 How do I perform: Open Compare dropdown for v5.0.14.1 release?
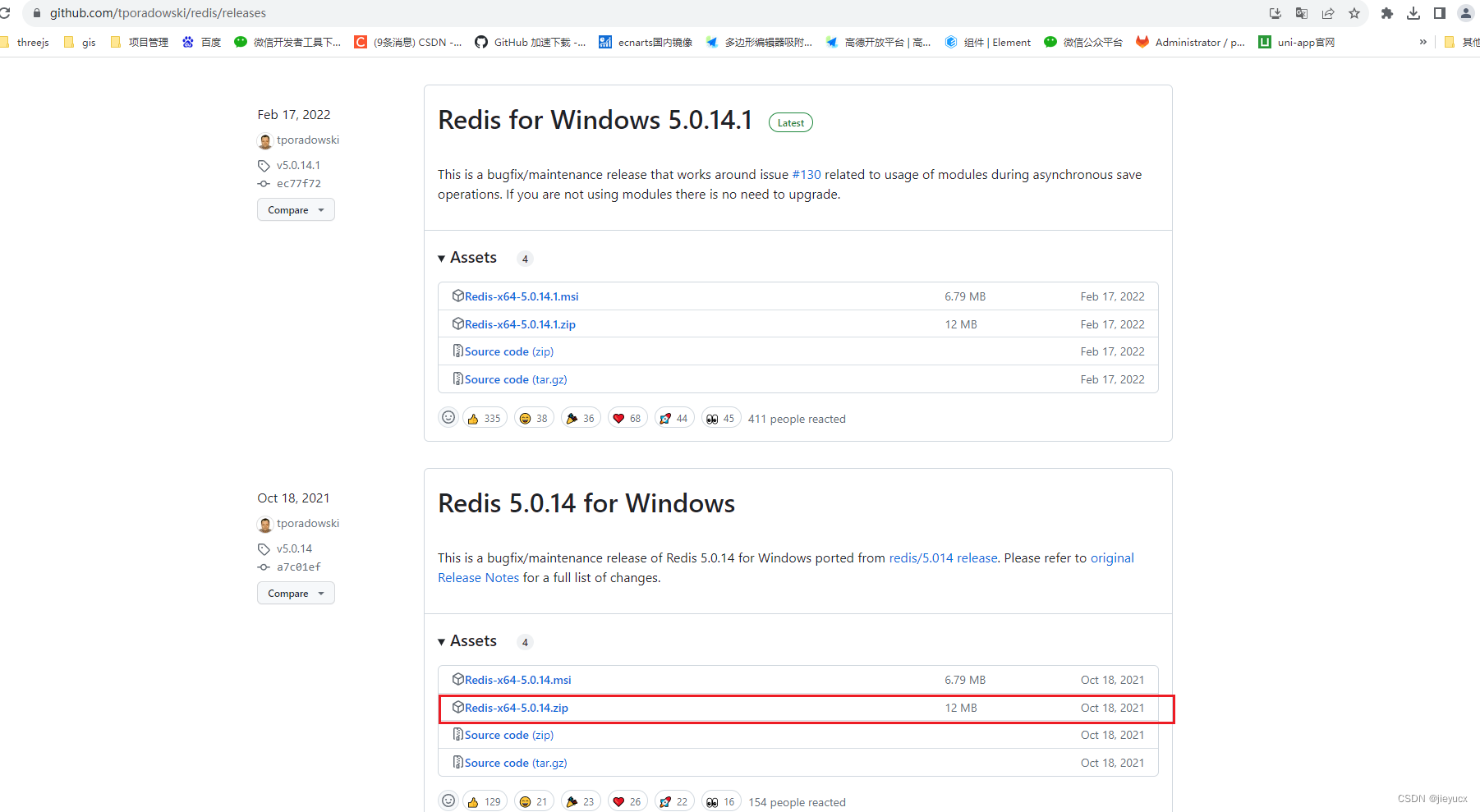coord(296,210)
